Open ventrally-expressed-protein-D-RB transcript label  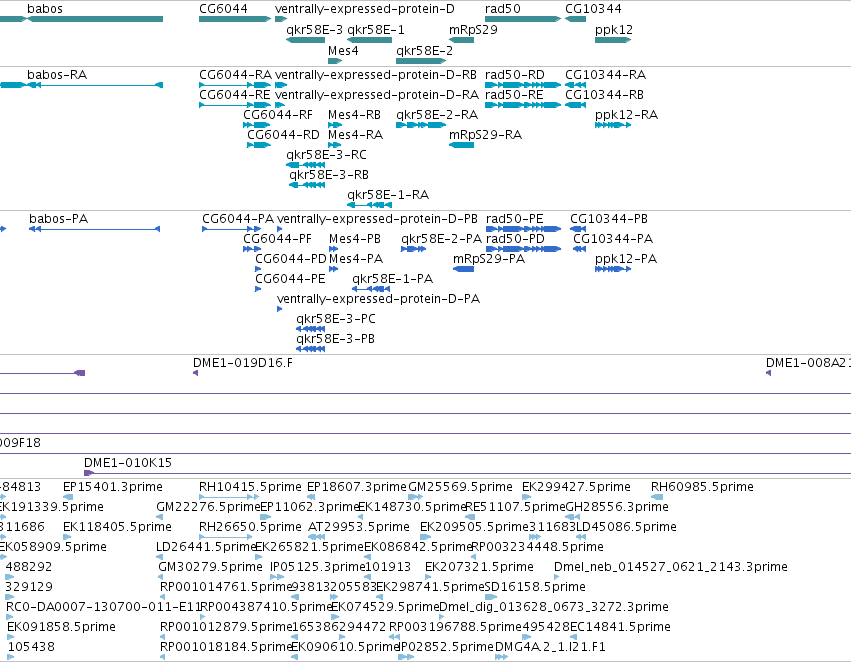376,75
